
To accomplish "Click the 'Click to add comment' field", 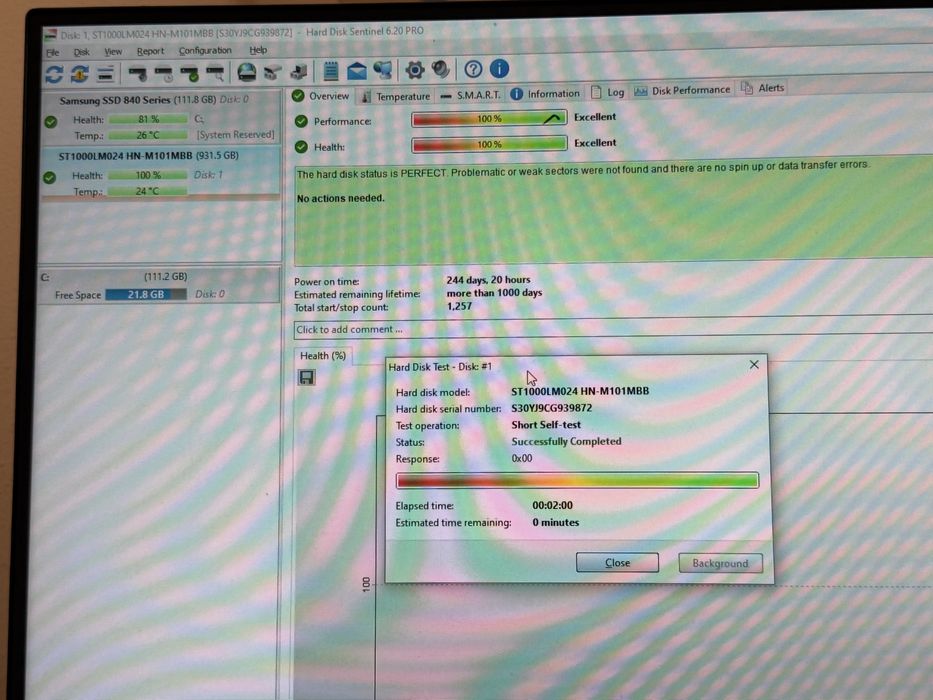I will pyautogui.click(x=613, y=327).
